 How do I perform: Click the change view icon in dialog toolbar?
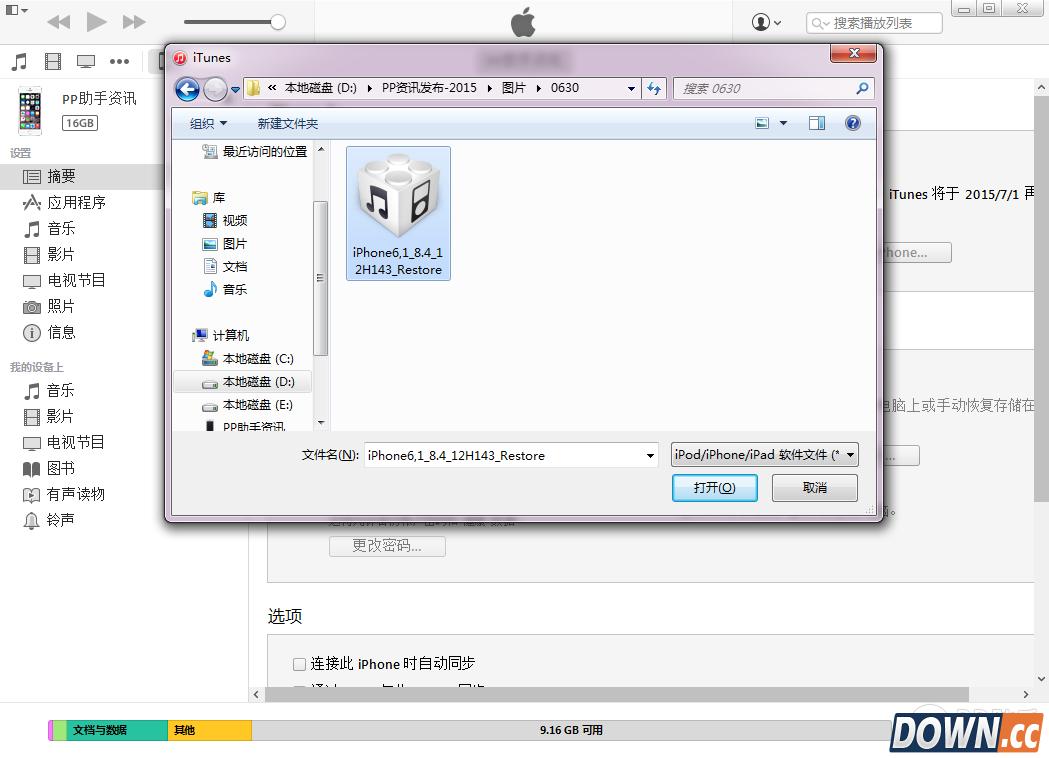764,122
